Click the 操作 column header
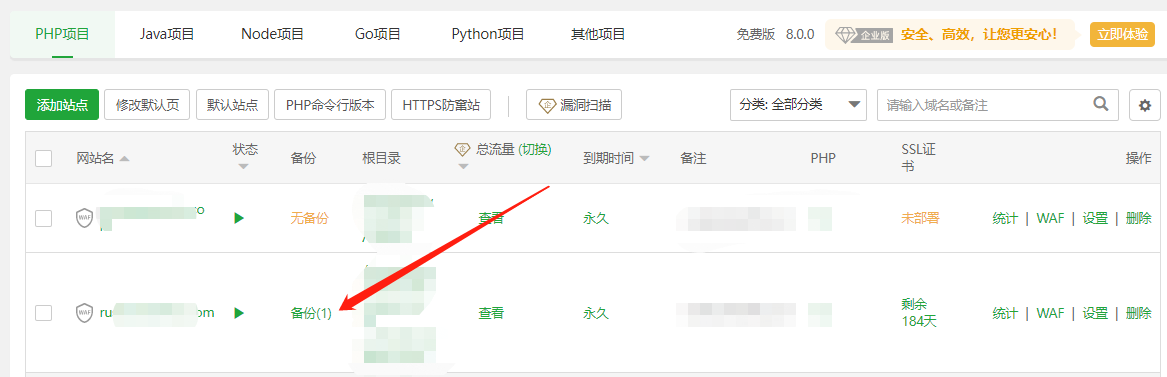The image size is (1167, 377). [x=1139, y=158]
